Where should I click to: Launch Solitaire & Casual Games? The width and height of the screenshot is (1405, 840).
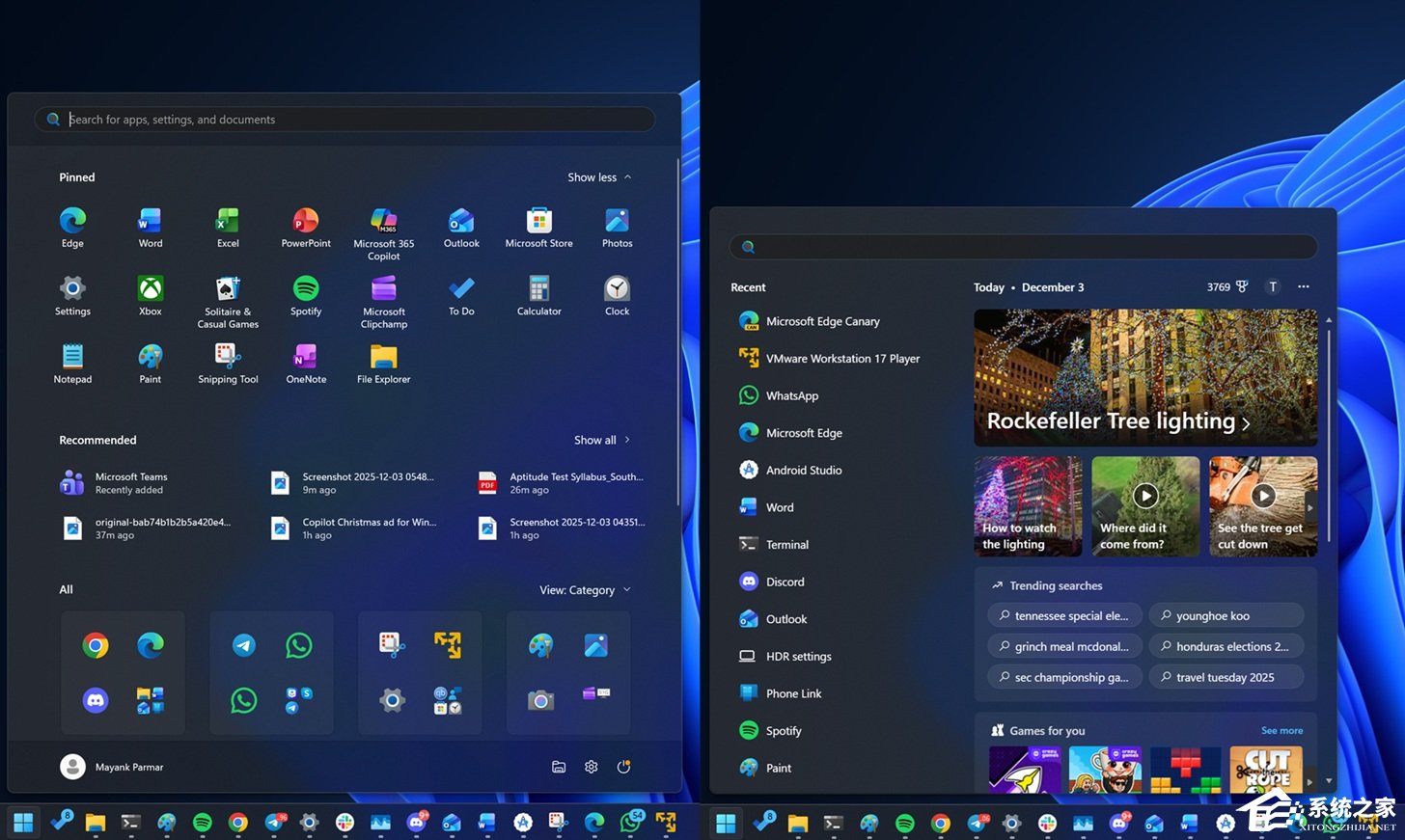click(228, 289)
